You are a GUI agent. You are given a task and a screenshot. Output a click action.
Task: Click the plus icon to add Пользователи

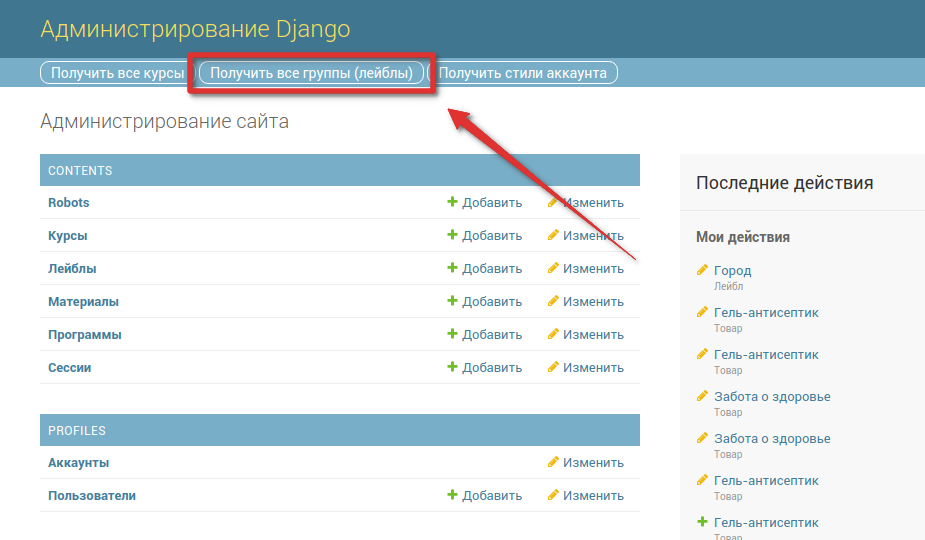click(x=452, y=495)
